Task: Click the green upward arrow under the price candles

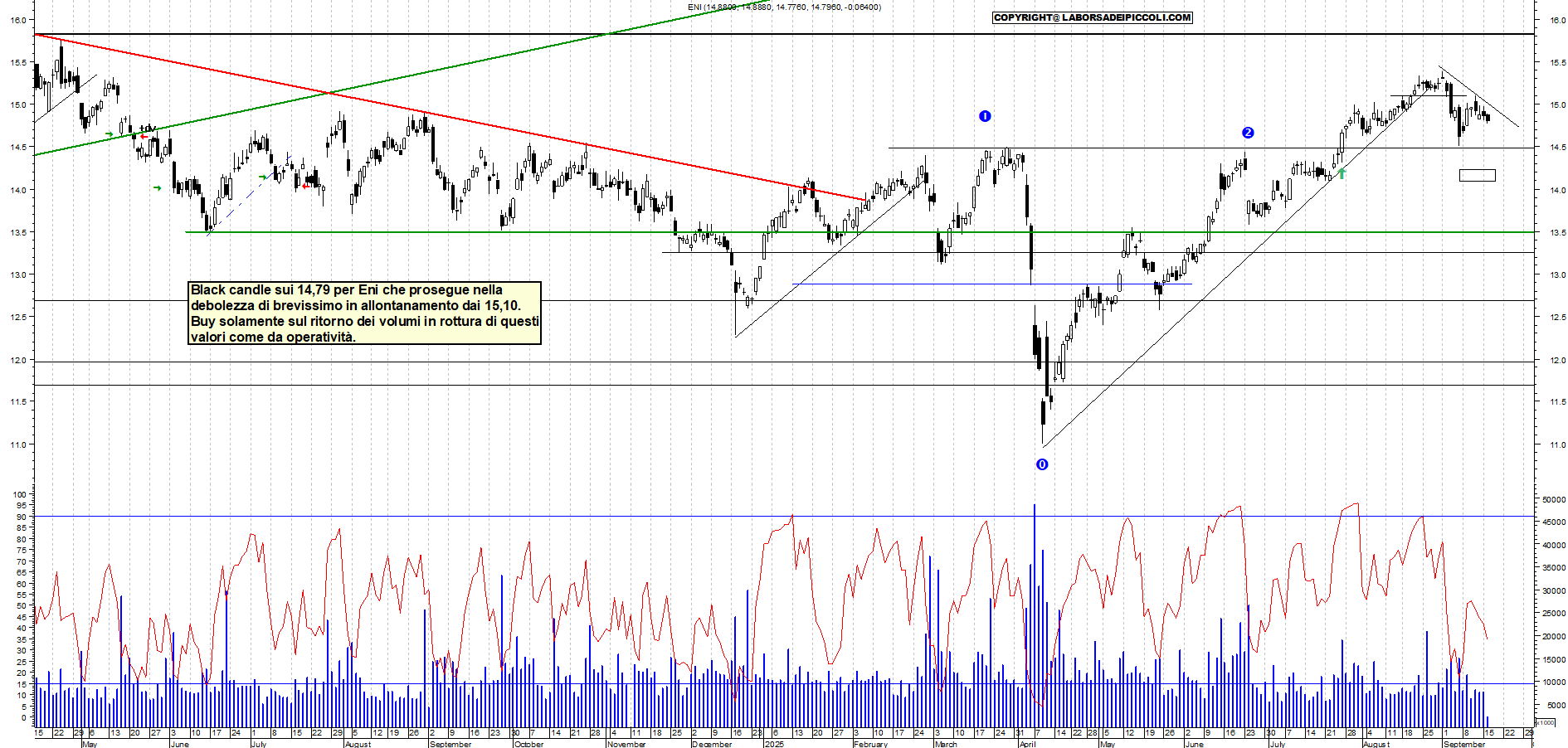Action: [1342, 173]
